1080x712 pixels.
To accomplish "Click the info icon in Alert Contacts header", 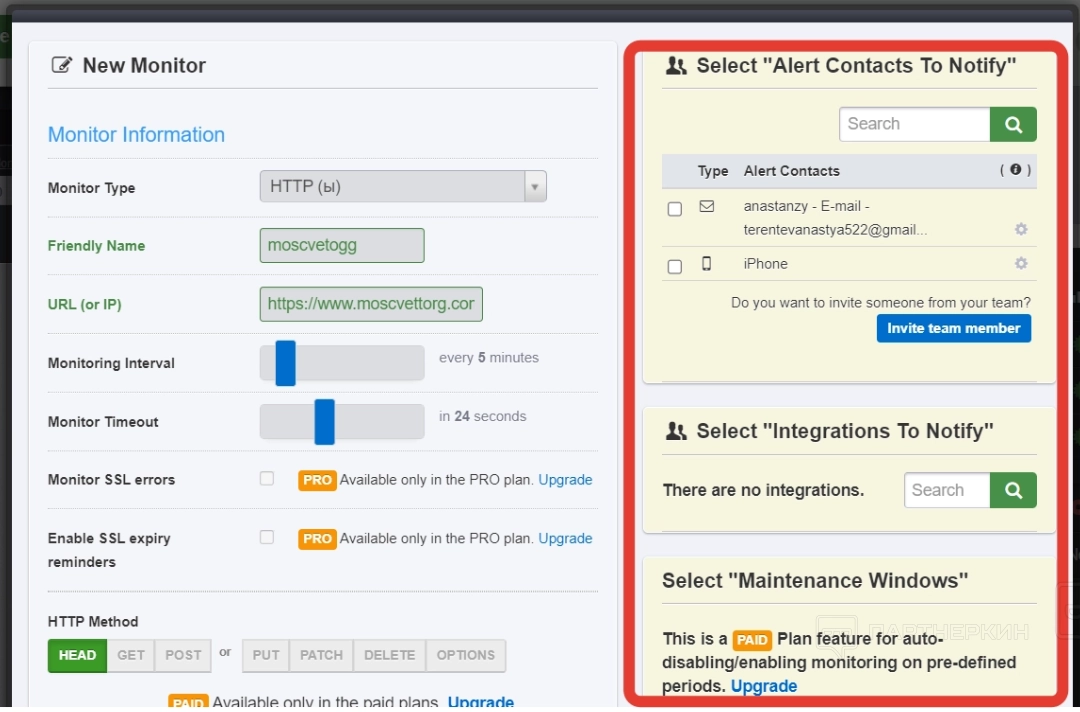I will (x=1016, y=170).
